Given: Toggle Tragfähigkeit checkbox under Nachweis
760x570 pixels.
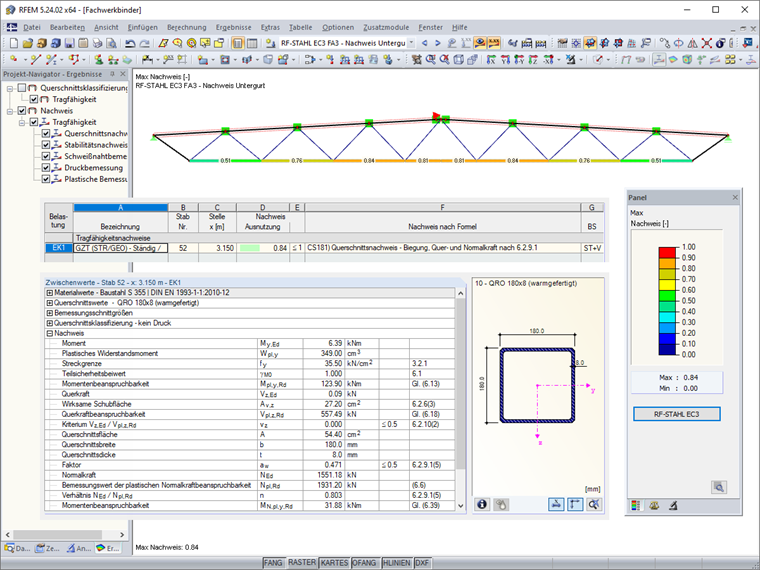Looking at the screenshot, I should tap(33, 122).
